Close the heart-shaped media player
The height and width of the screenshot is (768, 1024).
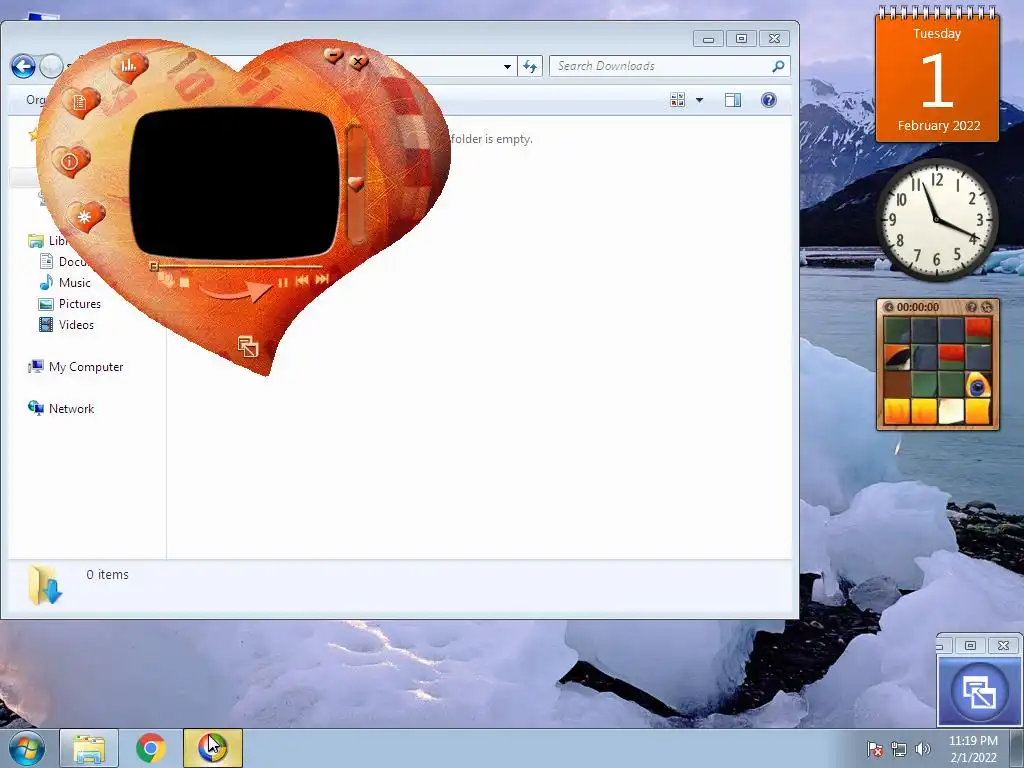point(358,62)
